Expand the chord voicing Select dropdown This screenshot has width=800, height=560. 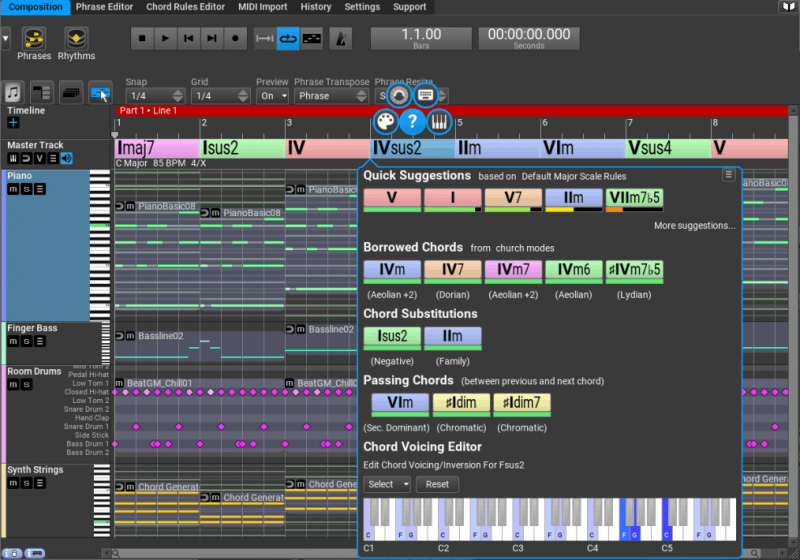coord(387,484)
